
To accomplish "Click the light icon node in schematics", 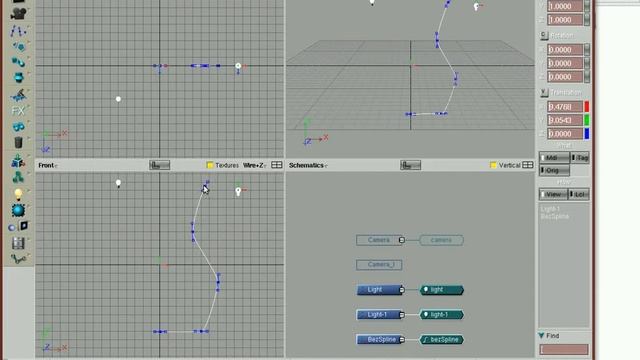I will point(442,290).
